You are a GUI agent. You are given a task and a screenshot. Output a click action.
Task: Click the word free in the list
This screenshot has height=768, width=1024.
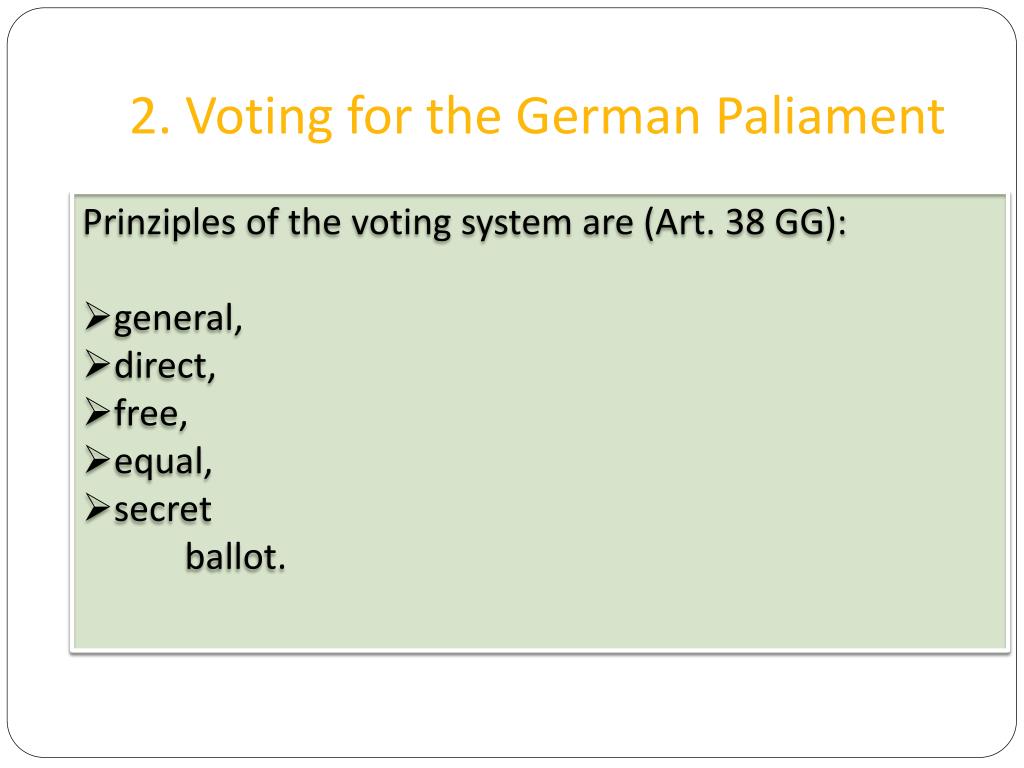click(151, 414)
